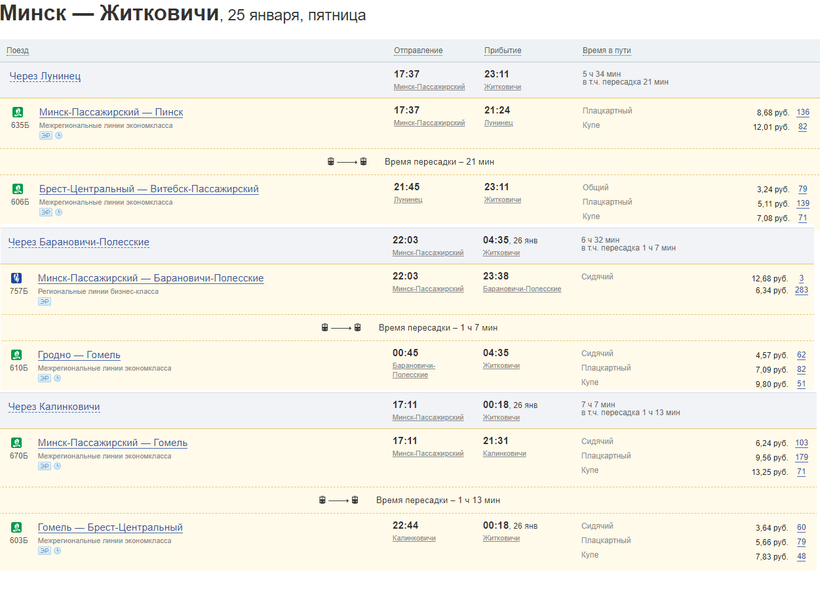The image size is (820, 591).
Task: Click green train icon for train 635Б
Action: coord(17,113)
